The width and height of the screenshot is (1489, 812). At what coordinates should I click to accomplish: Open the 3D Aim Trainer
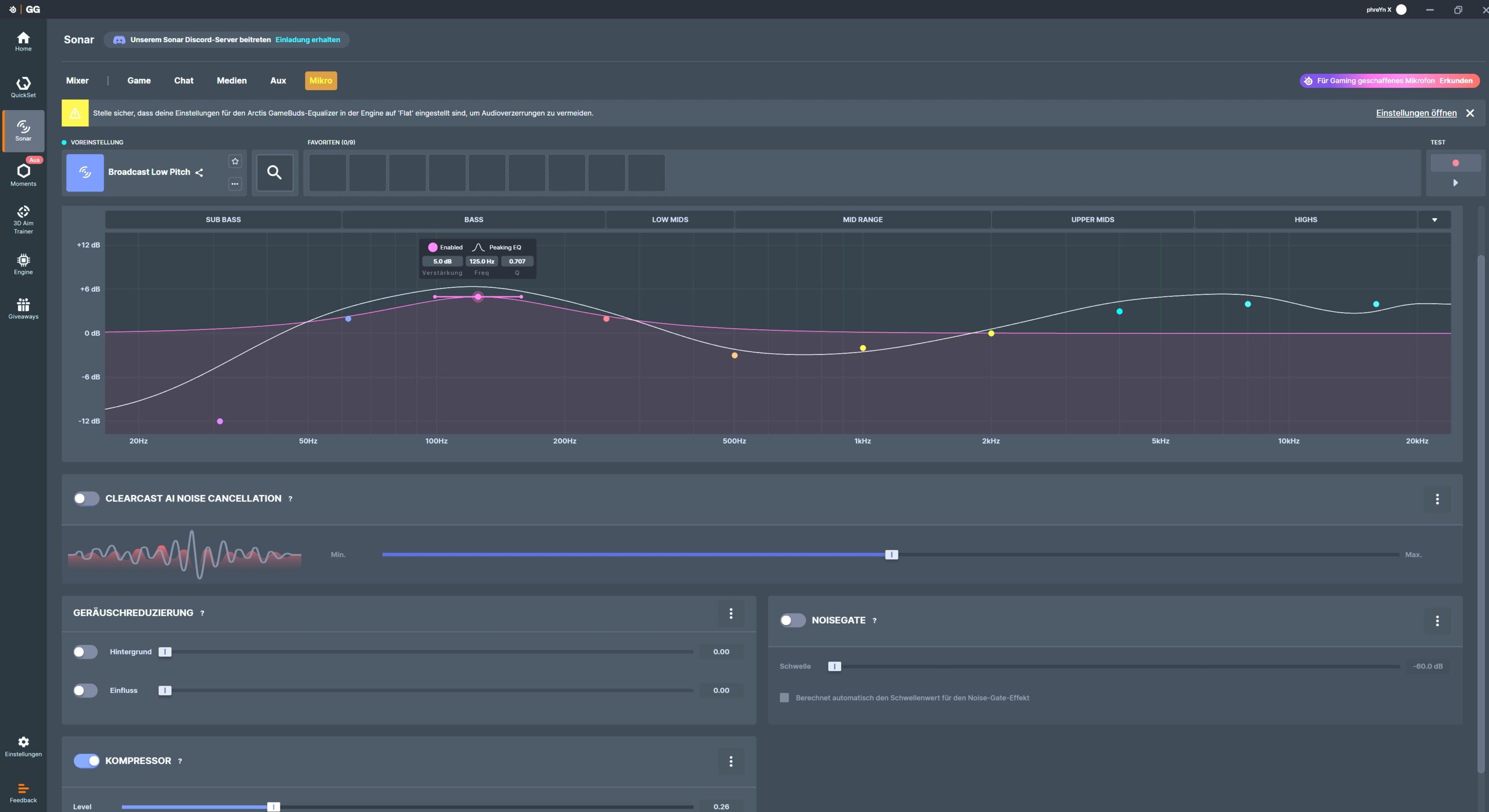(23, 219)
